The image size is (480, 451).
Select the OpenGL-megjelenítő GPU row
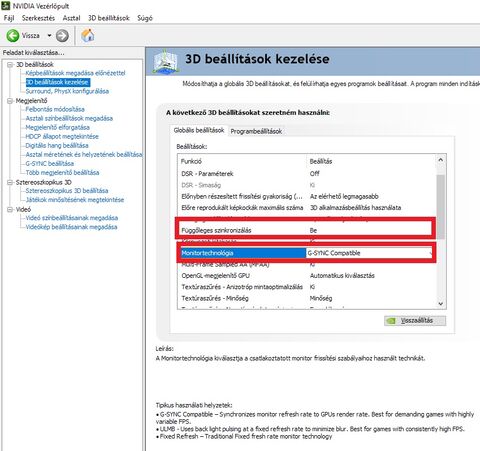pyautogui.click(x=307, y=276)
